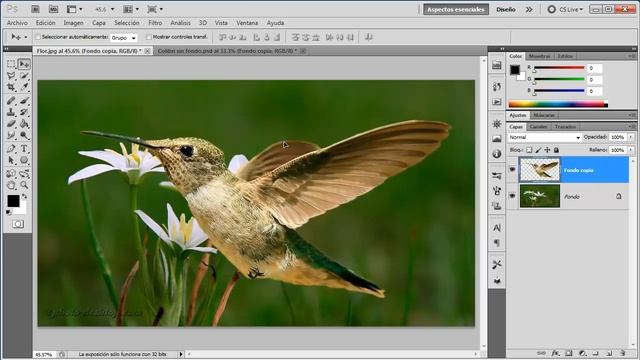The image size is (640, 360).
Task: Open the Normal blend mode dropdown
Action: (544, 138)
